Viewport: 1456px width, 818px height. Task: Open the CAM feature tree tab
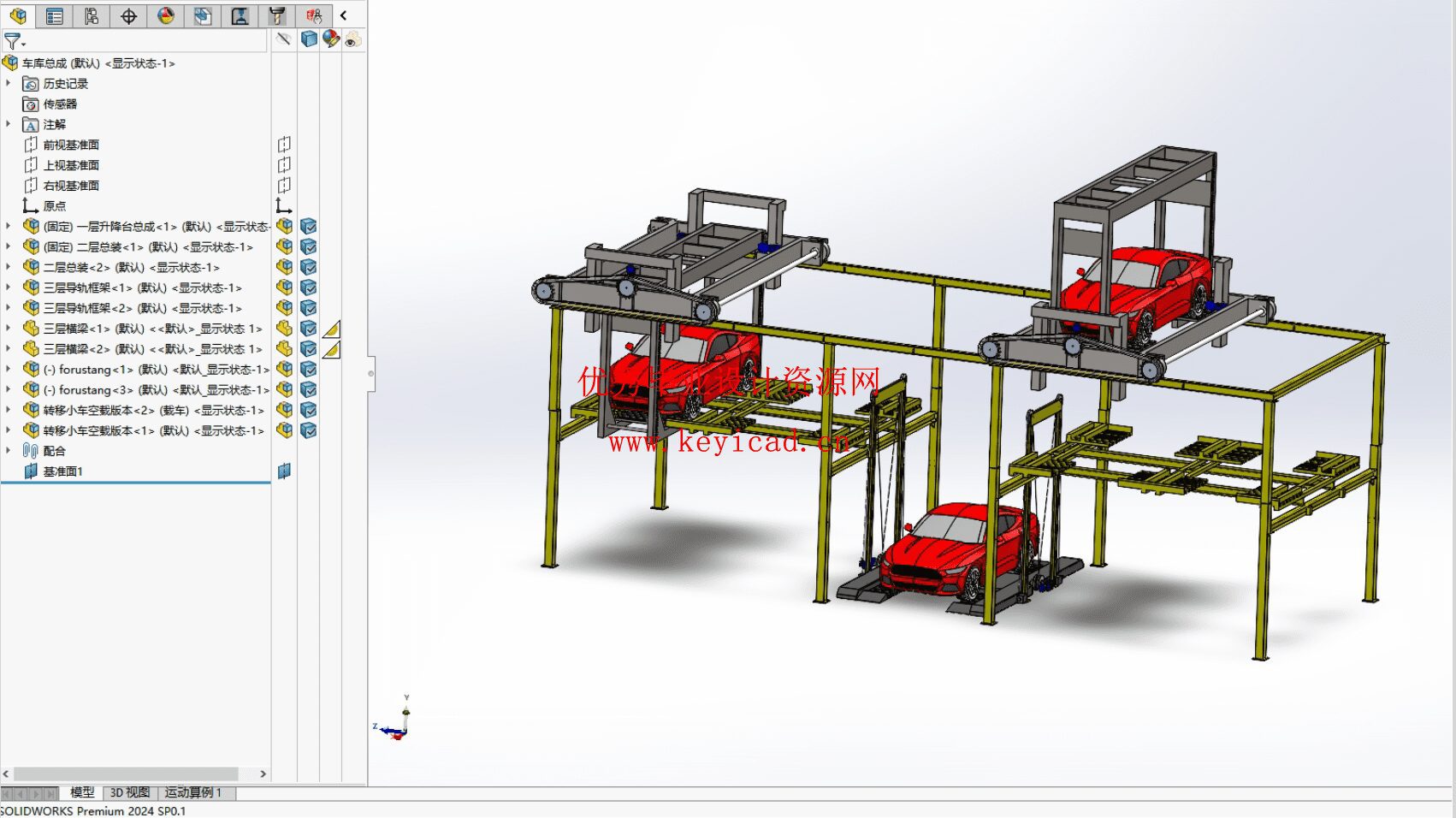(203, 15)
